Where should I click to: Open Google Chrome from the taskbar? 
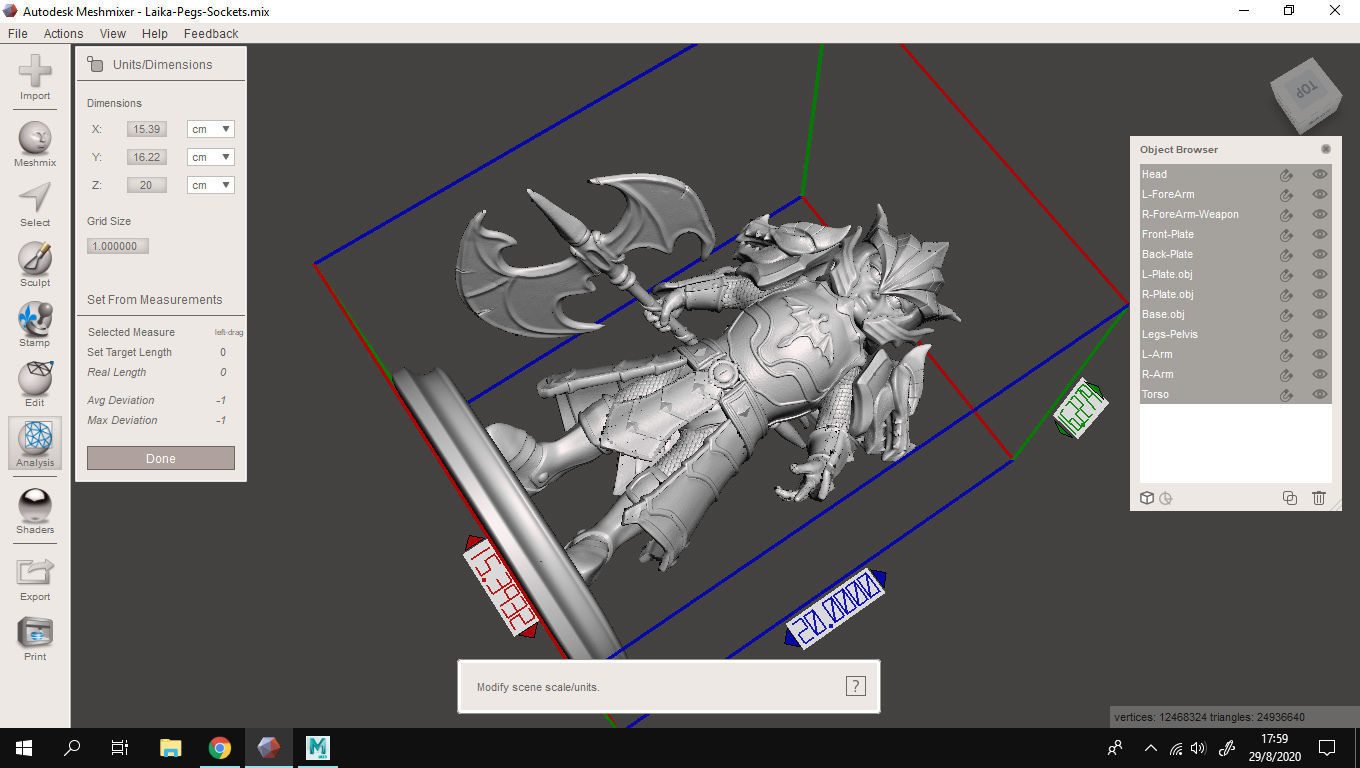tap(220, 748)
